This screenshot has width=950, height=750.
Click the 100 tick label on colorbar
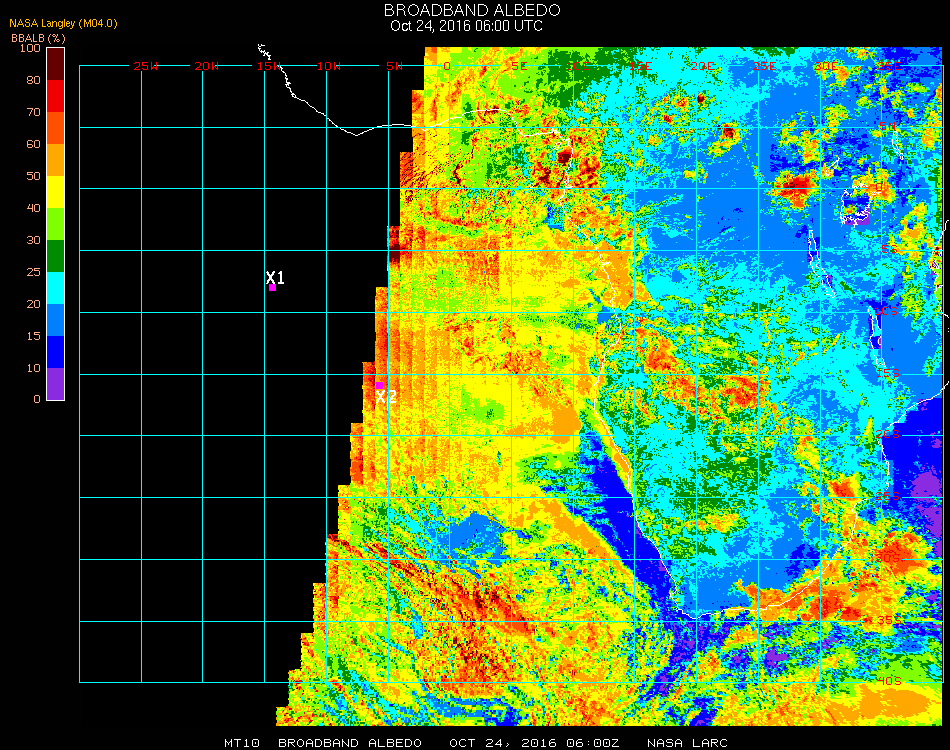(x=29, y=48)
